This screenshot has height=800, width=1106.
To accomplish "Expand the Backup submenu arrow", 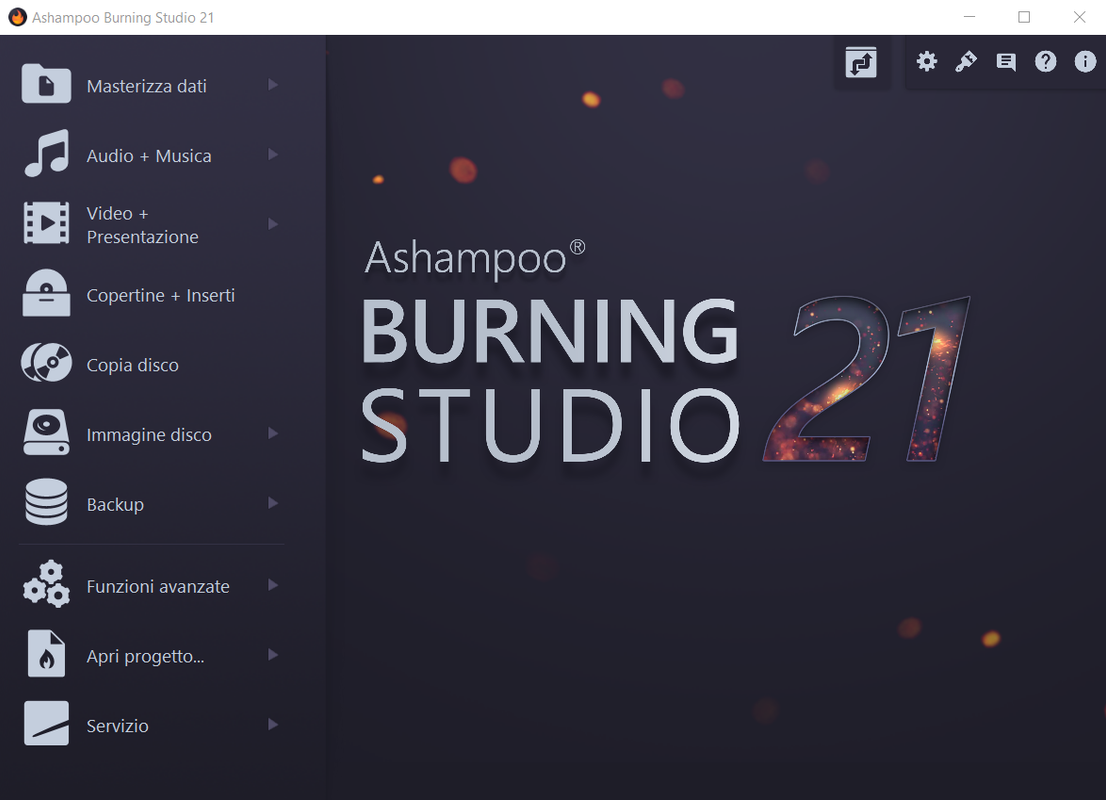I will tap(273, 504).
